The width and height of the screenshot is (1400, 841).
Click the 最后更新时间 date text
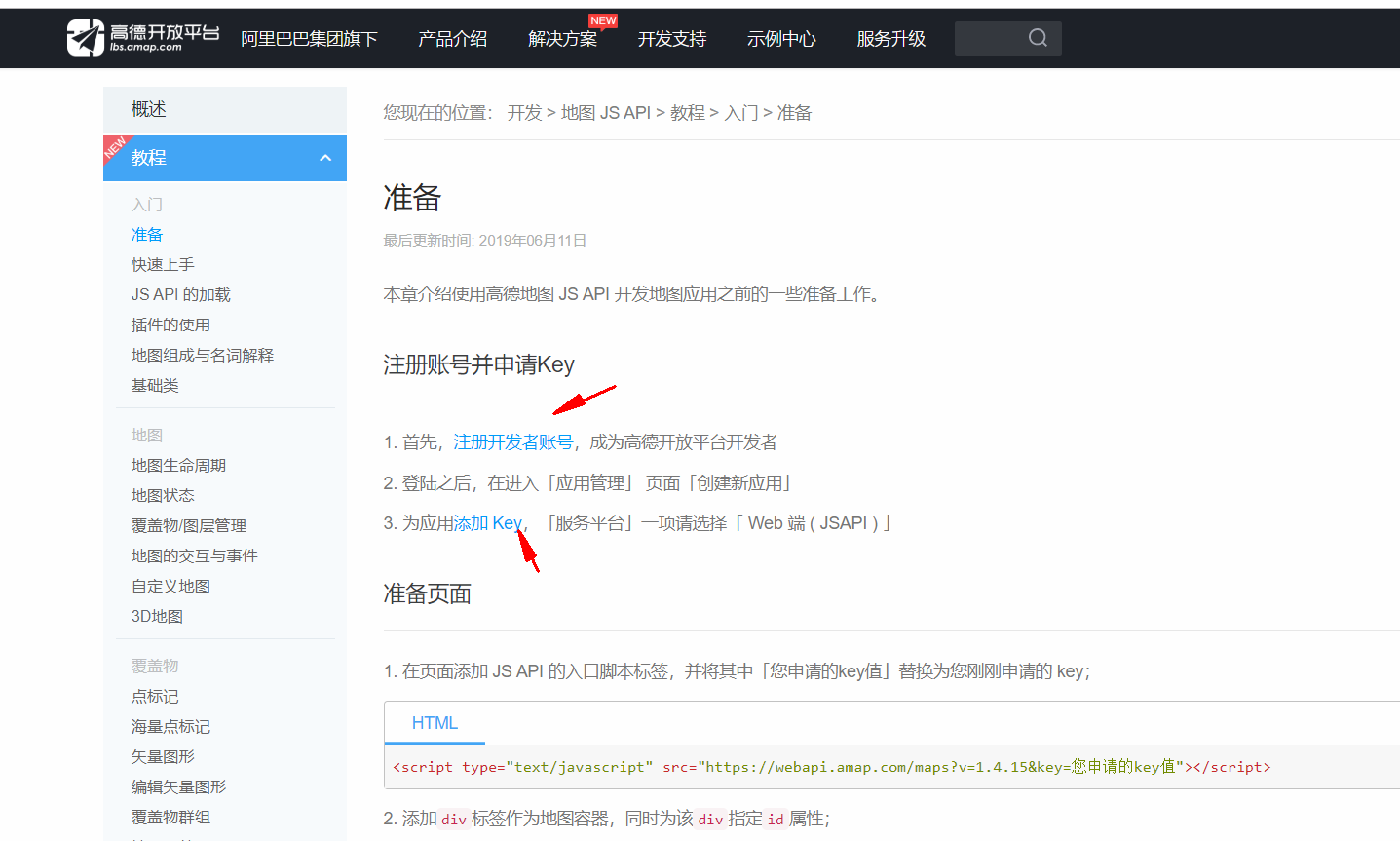coord(484,241)
